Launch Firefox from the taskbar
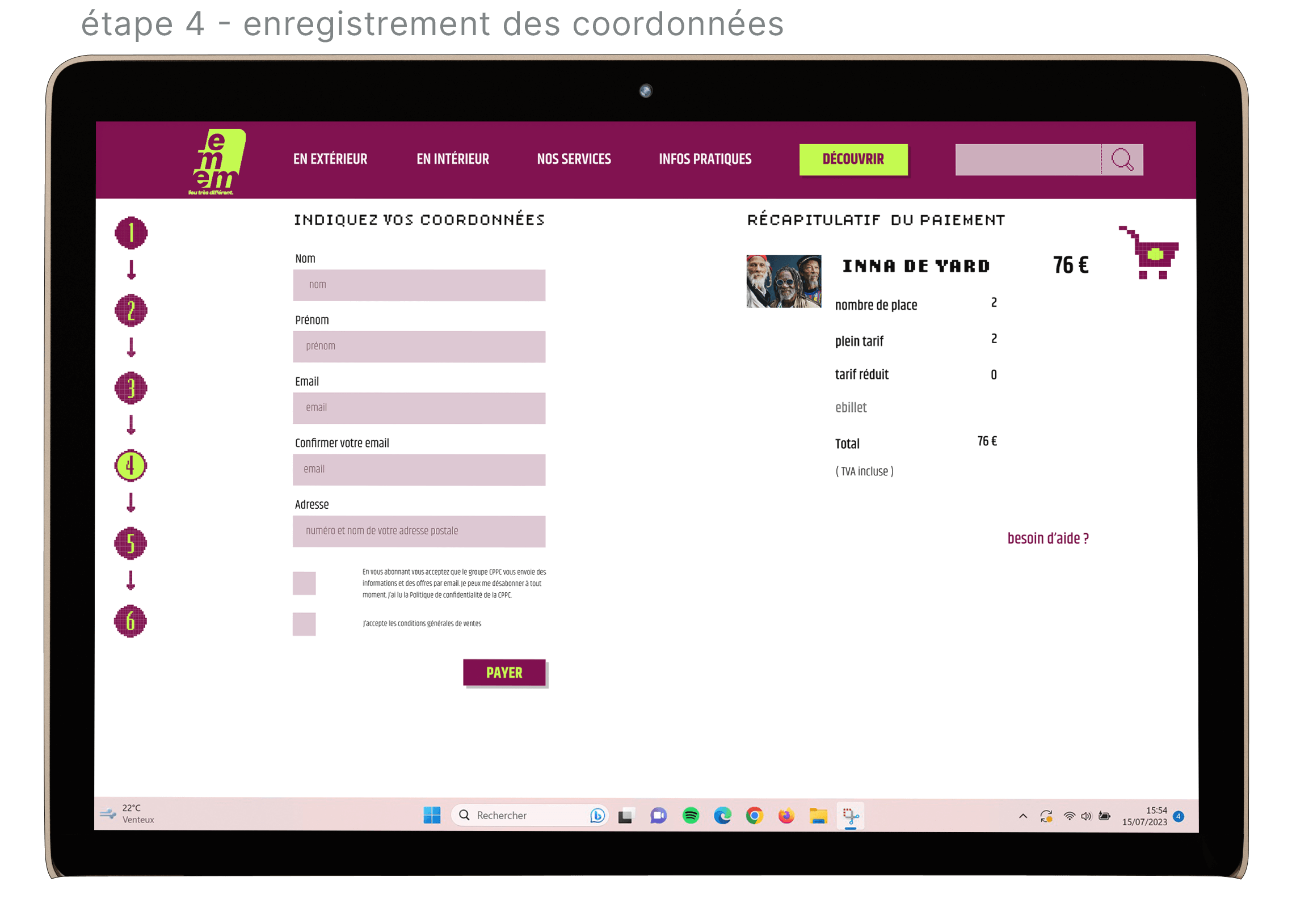 [786, 815]
